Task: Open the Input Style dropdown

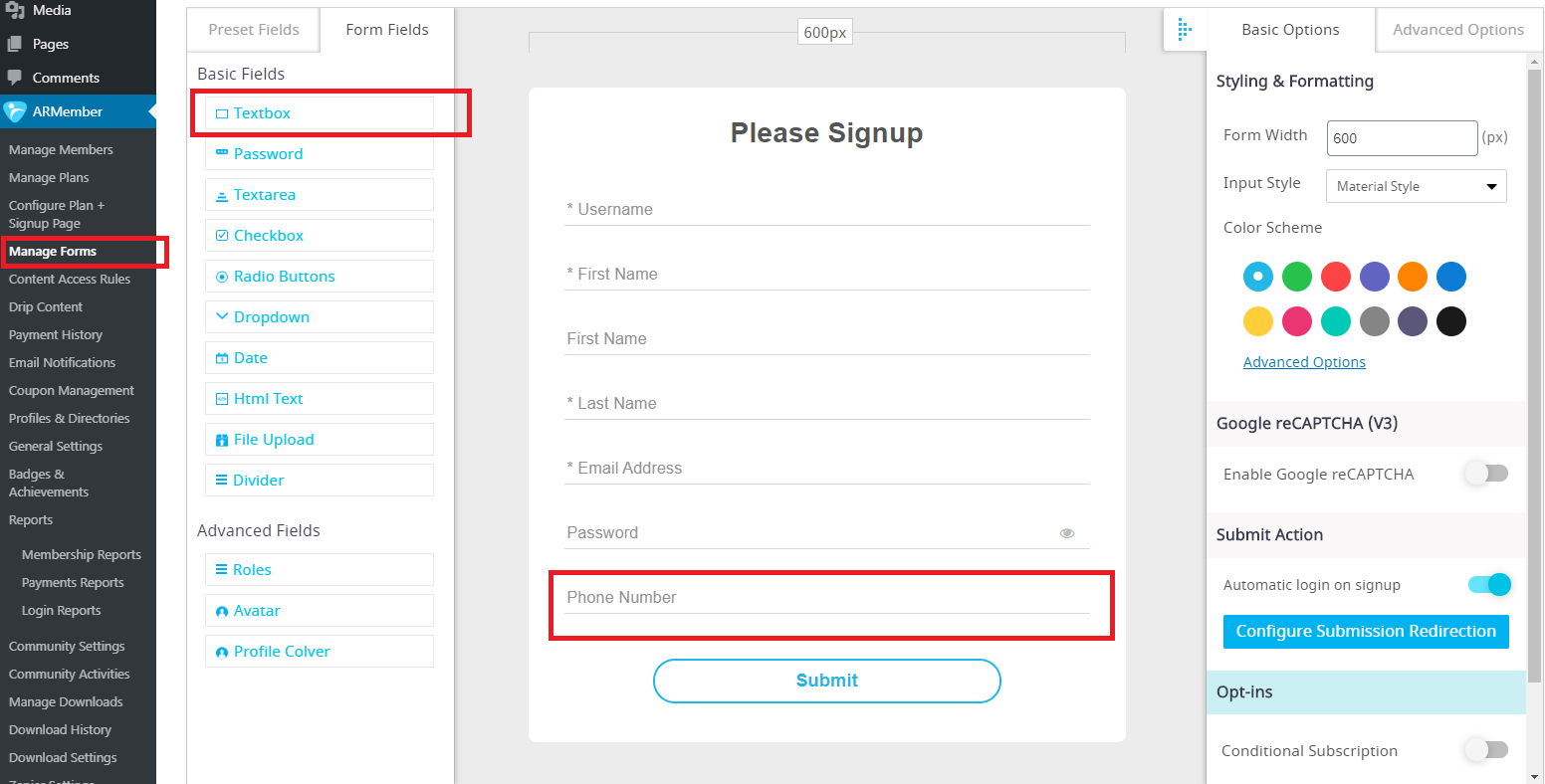Action: 1416,186
